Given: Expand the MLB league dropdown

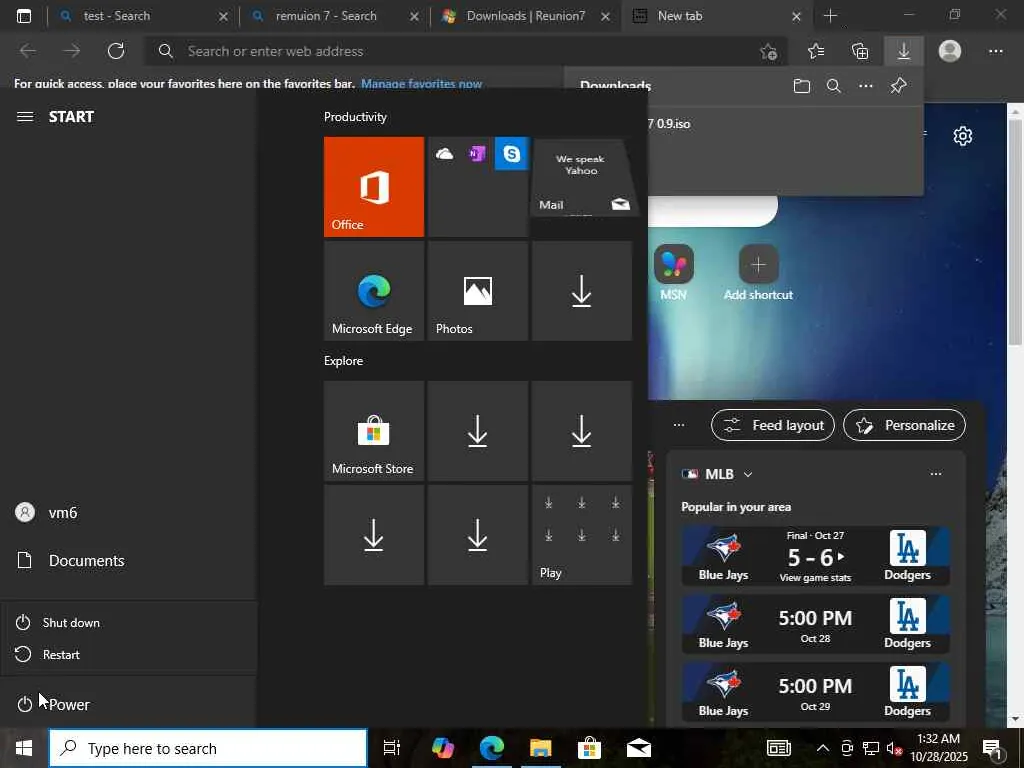Looking at the screenshot, I should [748, 474].
